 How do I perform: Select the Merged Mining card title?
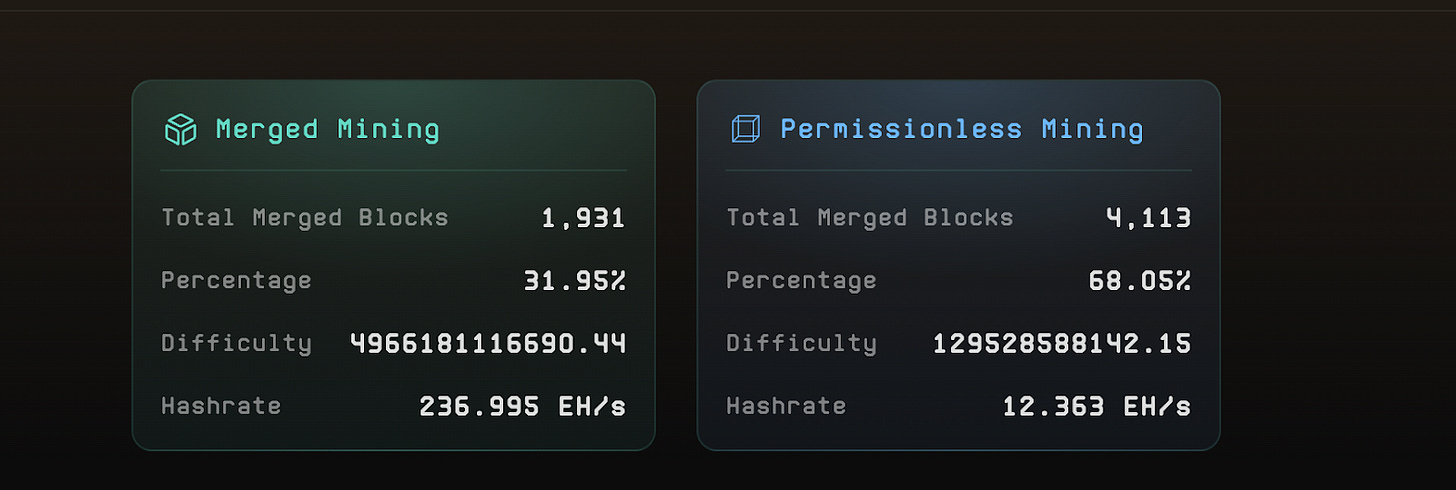(x=327, y=129)
